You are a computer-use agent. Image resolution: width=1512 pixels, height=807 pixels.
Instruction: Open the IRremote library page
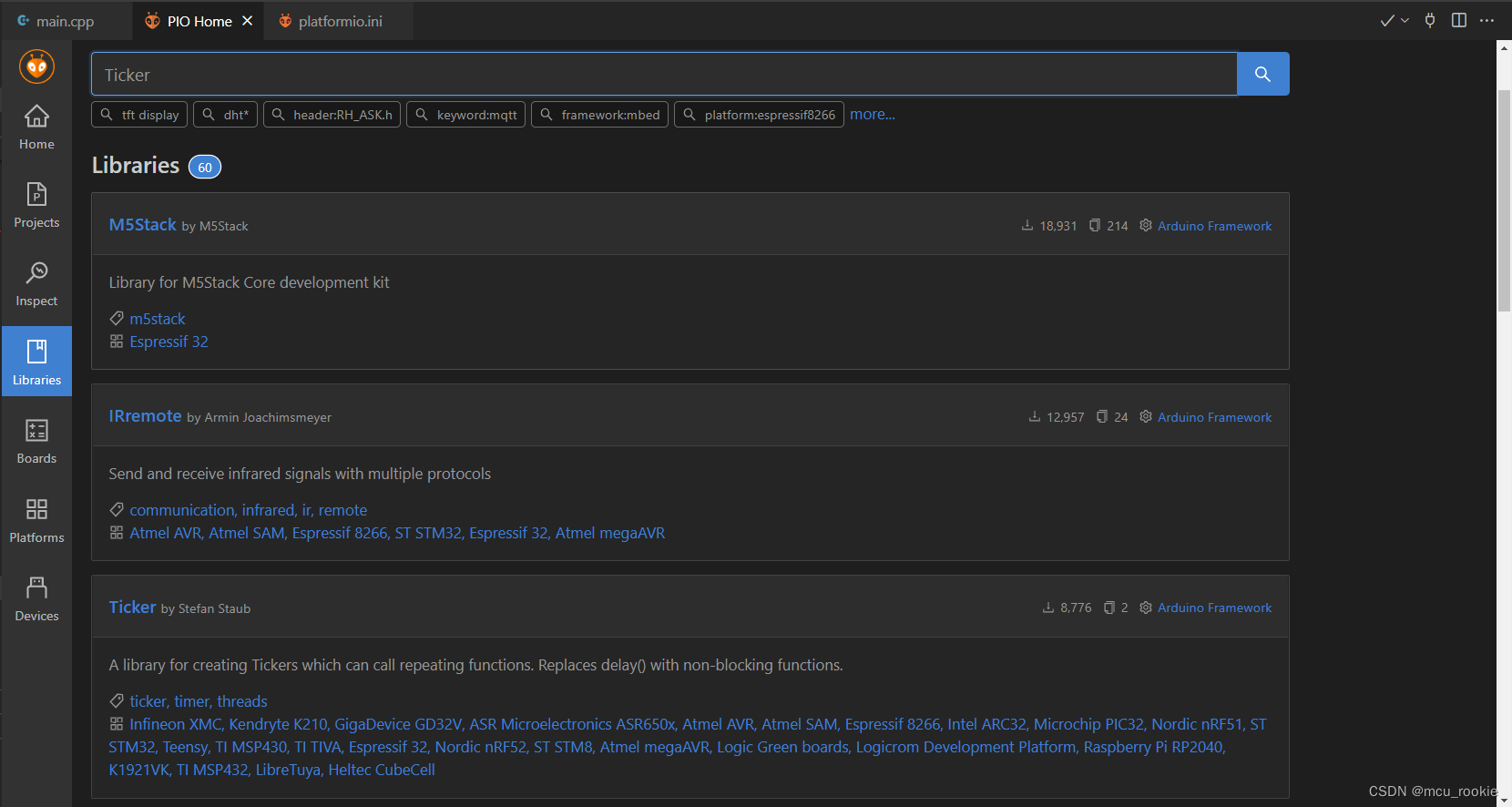[146, 416]
